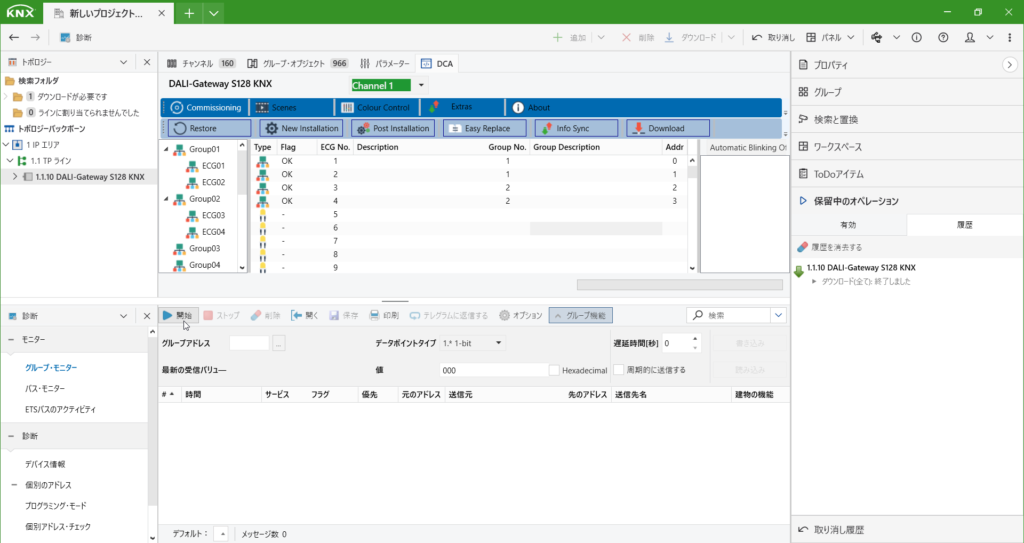The image size is (1024, 543).
Task: Toggle the Hexadecimal checkbox
Action: pos(554,370)
